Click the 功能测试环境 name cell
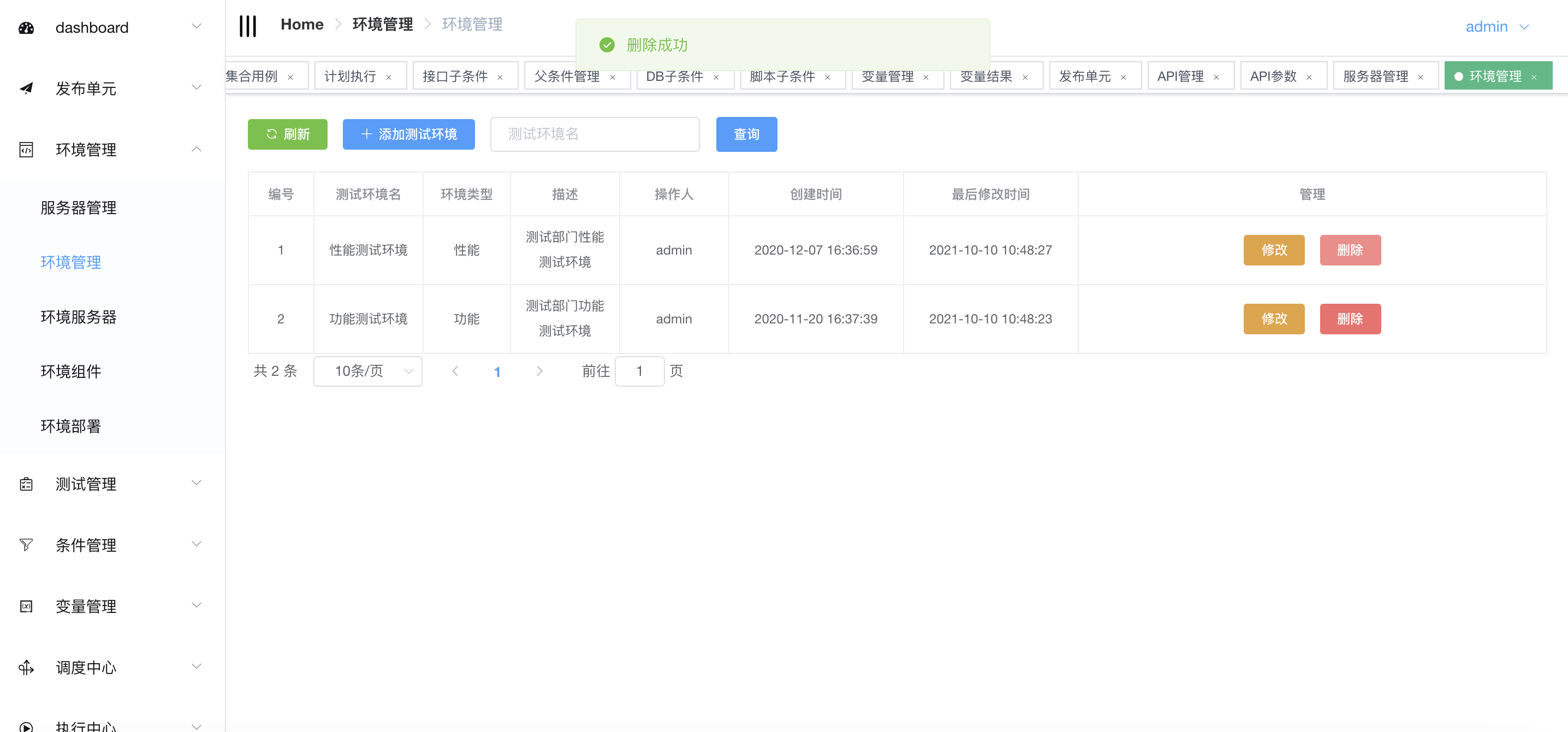 click(369, 319)
